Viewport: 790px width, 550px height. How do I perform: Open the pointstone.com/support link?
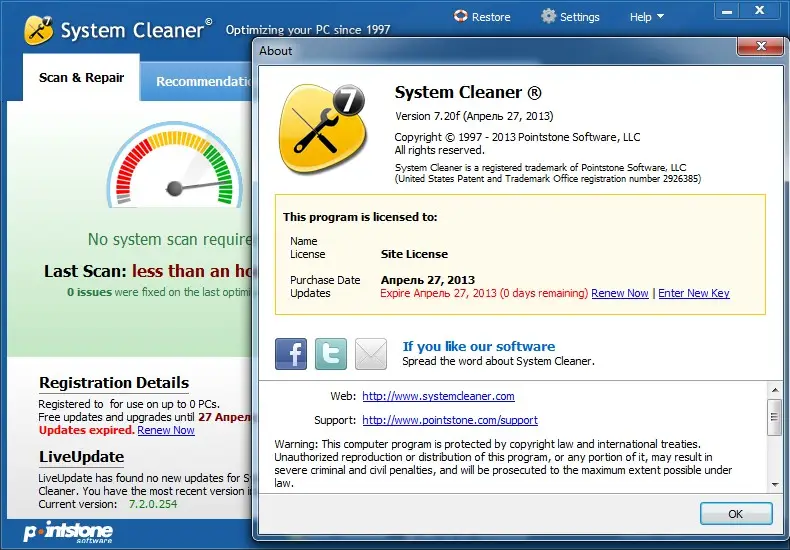pos(450,420)
